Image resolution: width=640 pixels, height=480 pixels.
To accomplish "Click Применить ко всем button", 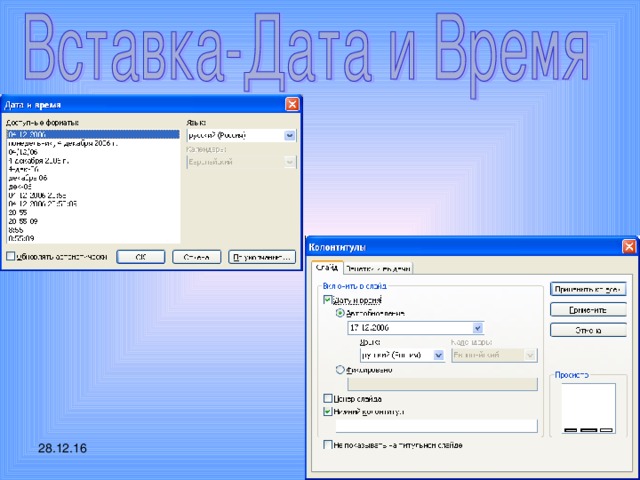I will click(588, 289).
